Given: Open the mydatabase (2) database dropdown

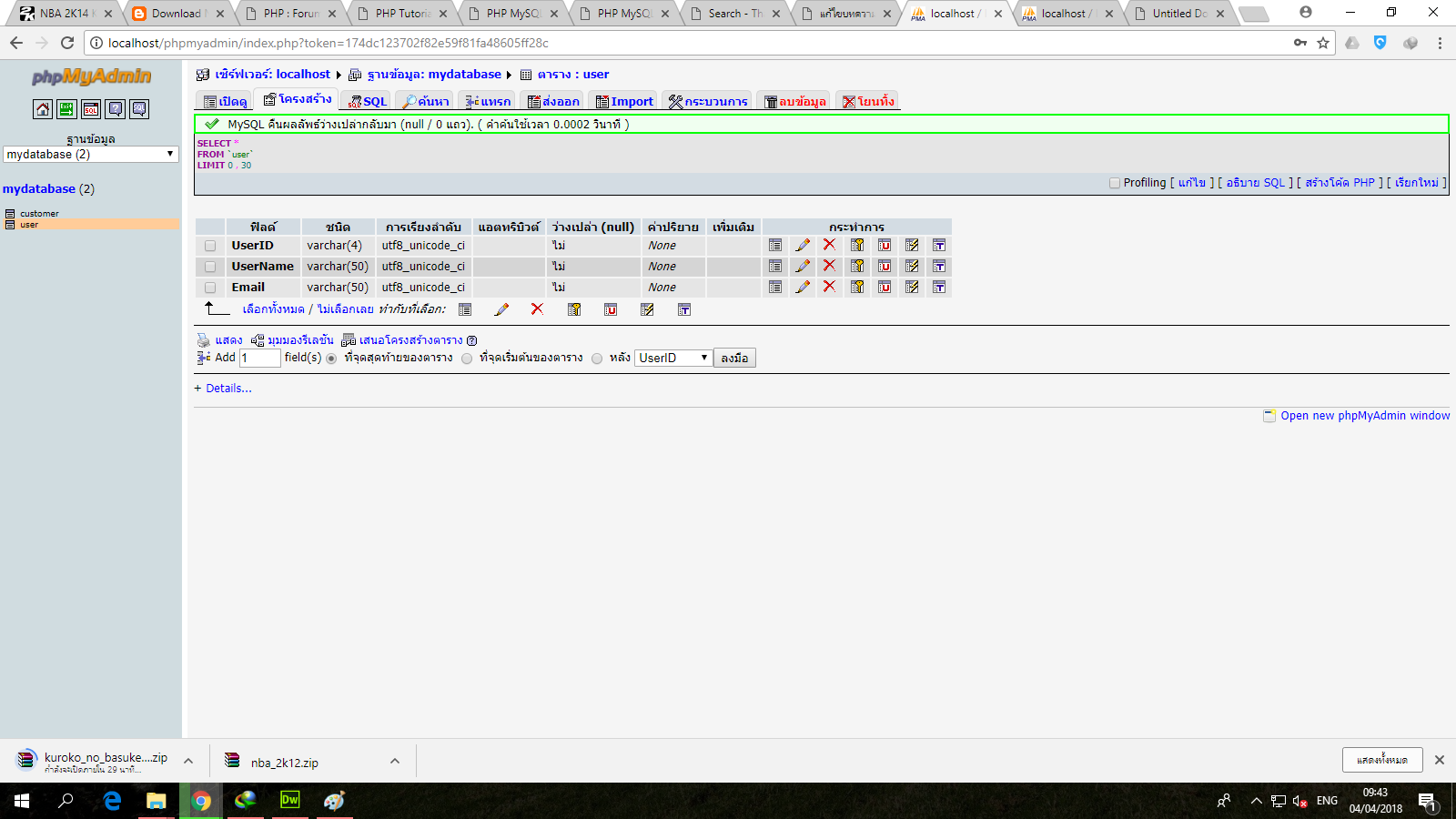Looking at the screenshot, I should (x=91, y=155).
